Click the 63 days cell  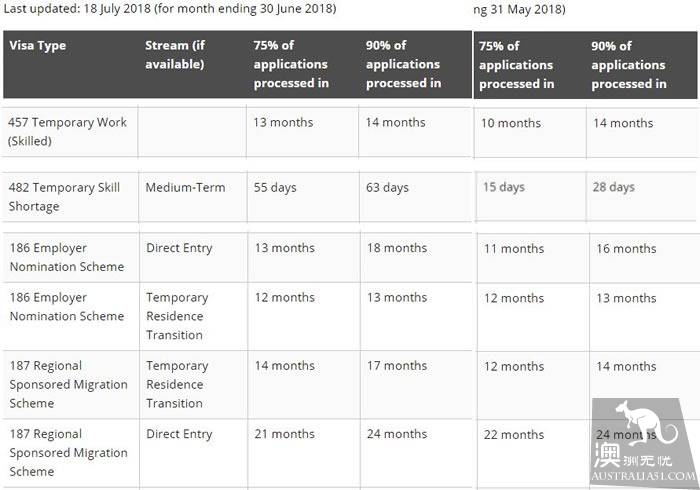[x=416, y=197]
